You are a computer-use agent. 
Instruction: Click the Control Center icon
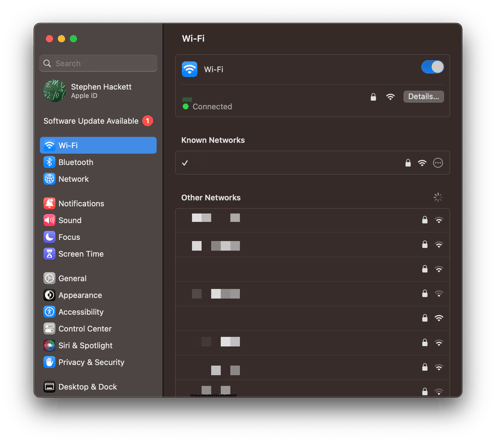[x=49, y=329]
